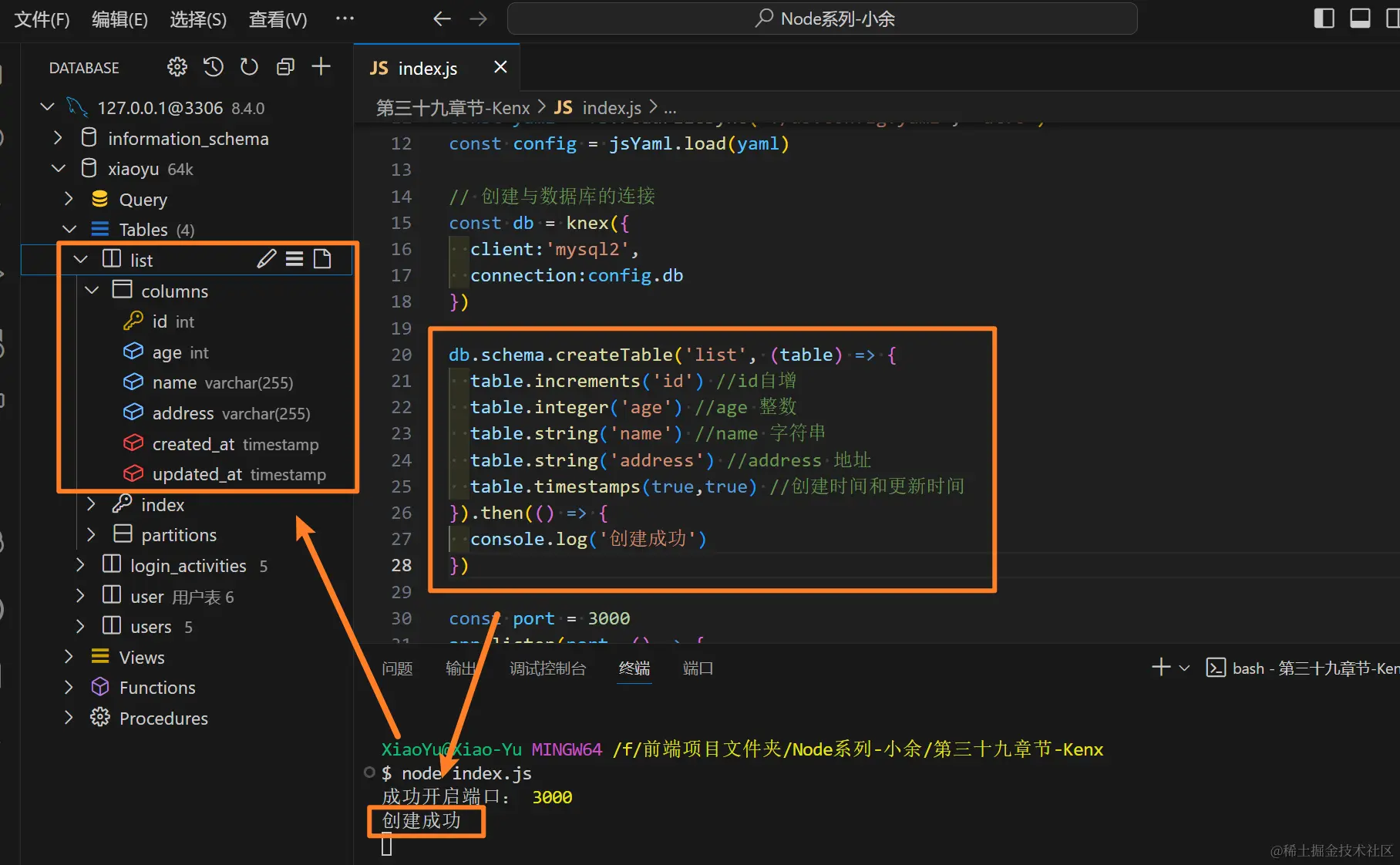
Task: Collapse the Tables (4) node
Action: point(69,229)
